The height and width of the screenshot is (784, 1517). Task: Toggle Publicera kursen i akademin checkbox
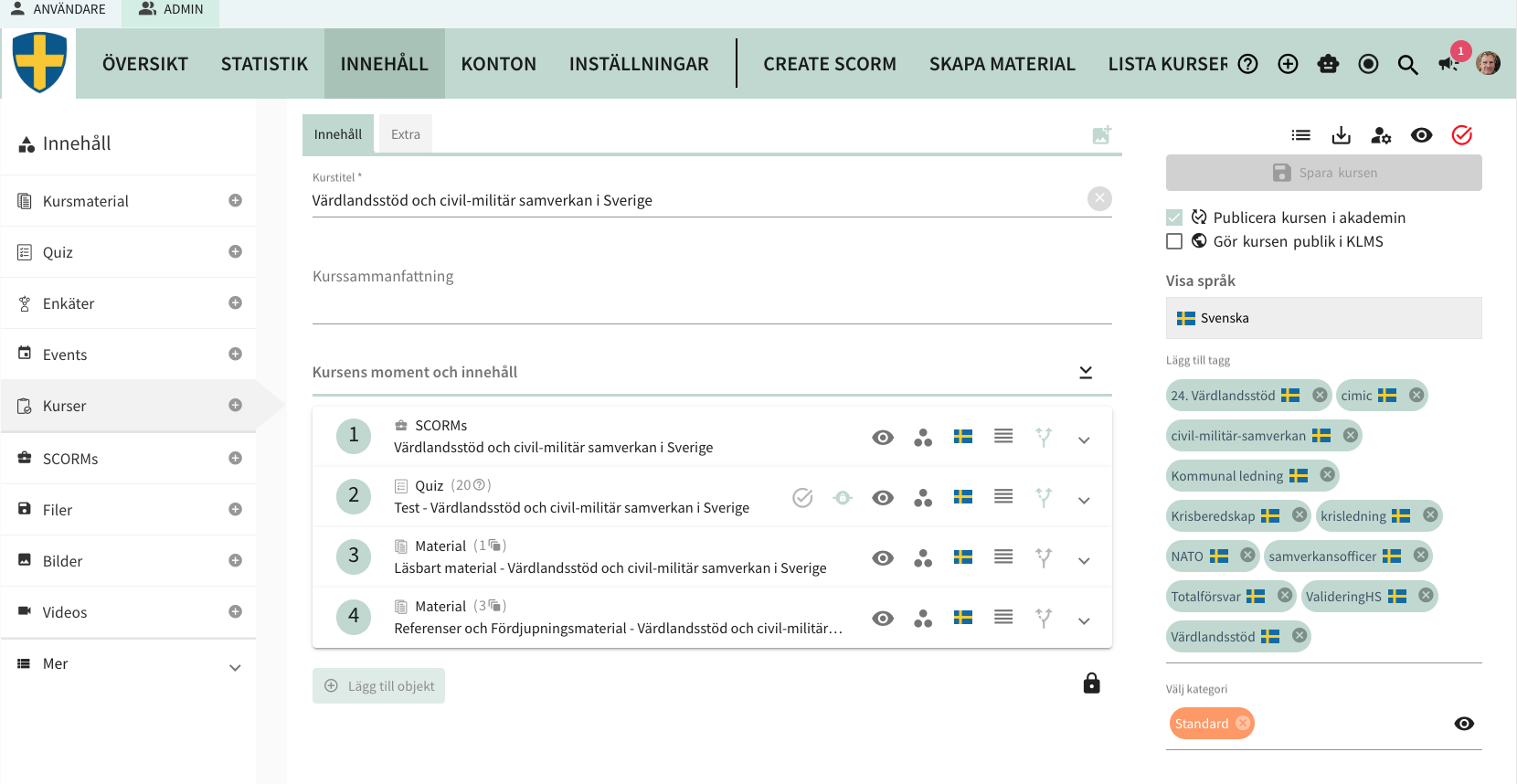[x=1174, y=217]
